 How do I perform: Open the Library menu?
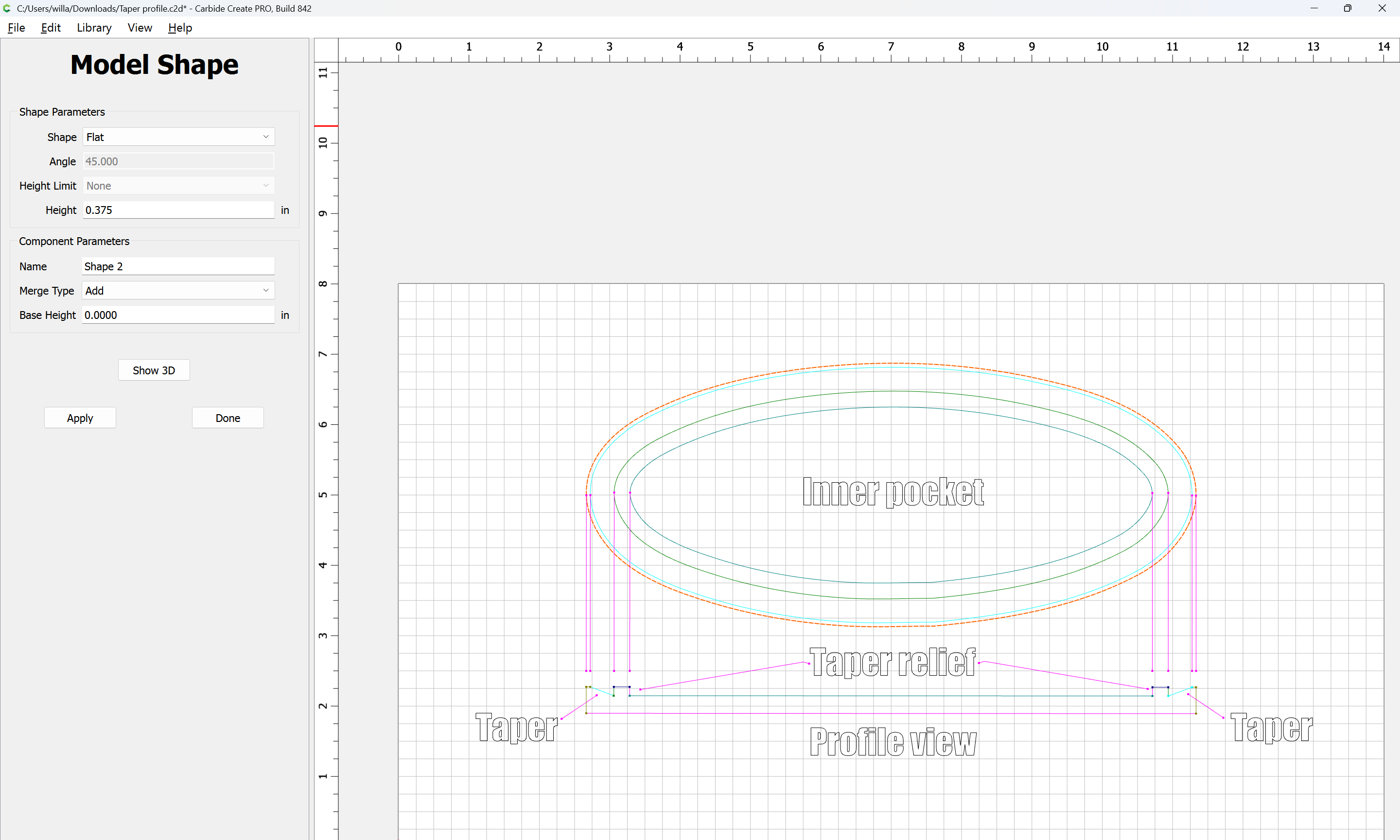(94, 28)
